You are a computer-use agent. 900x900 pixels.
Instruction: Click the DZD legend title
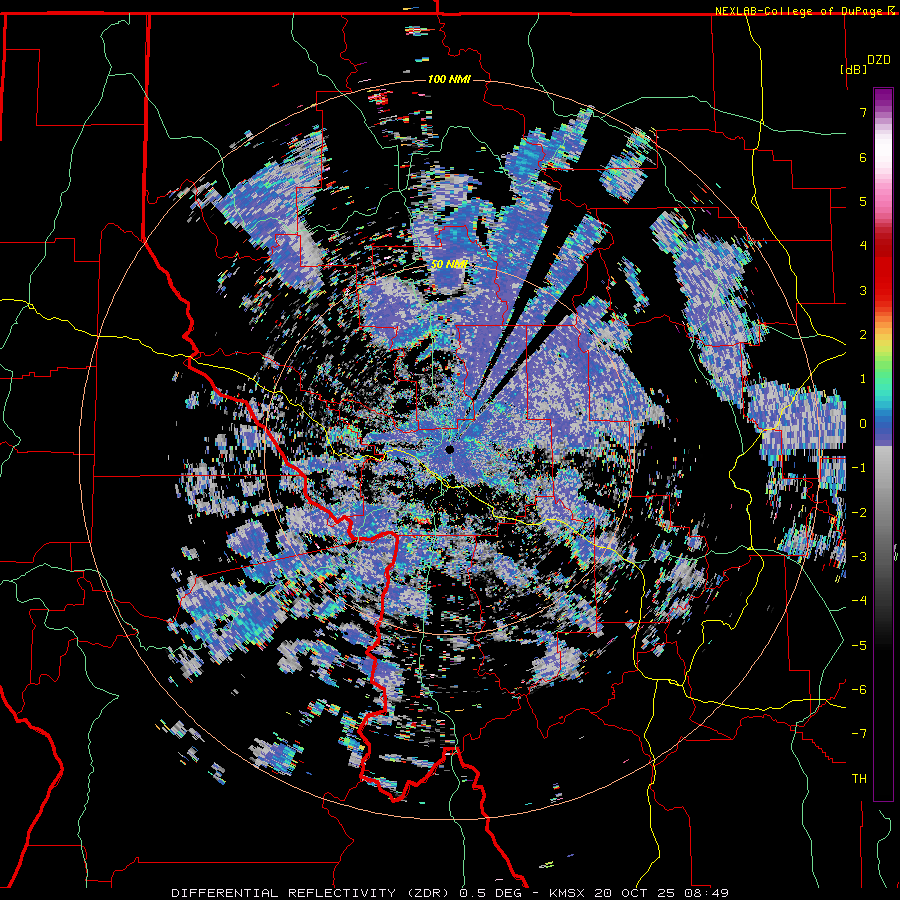(x=878, y=60)
